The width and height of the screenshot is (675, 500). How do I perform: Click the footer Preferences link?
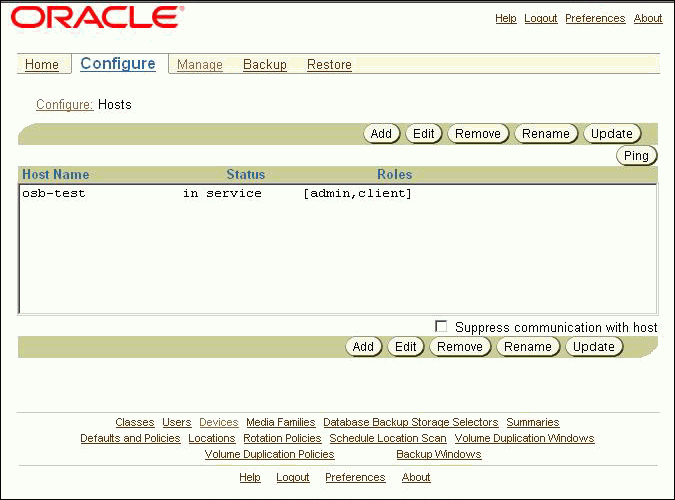(x=355, y=478)
